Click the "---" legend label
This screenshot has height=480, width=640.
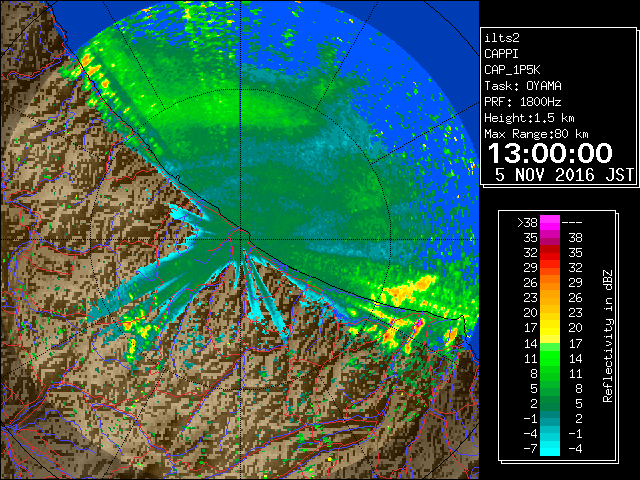[572, 223]
